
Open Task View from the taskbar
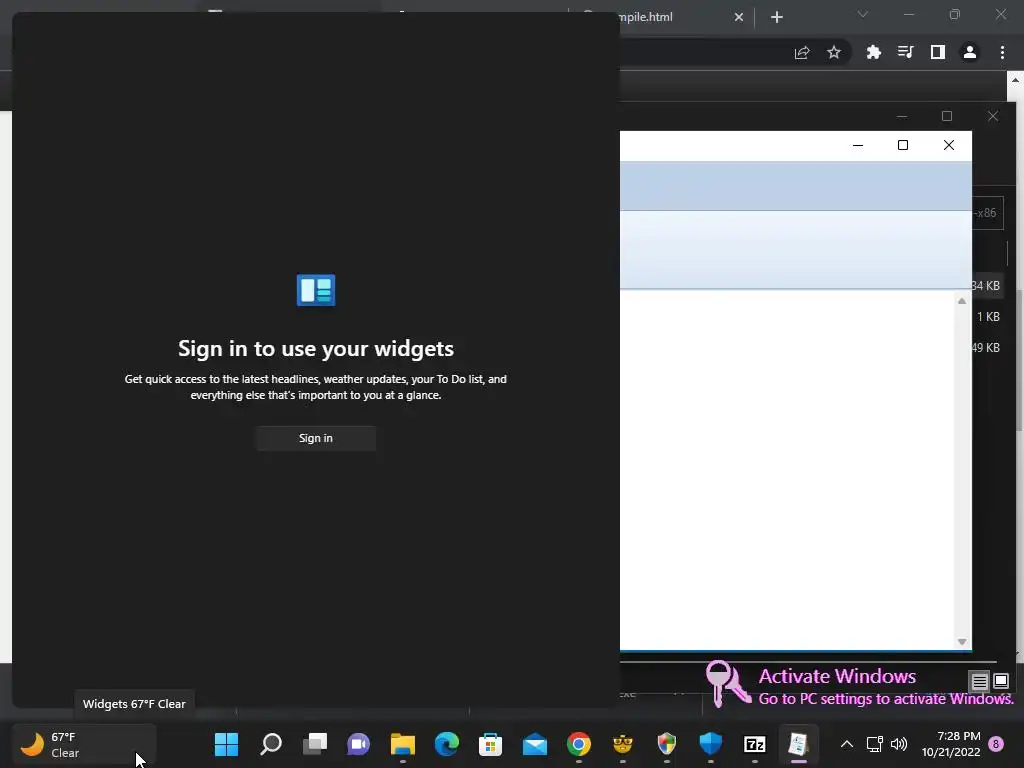point(315,744)
